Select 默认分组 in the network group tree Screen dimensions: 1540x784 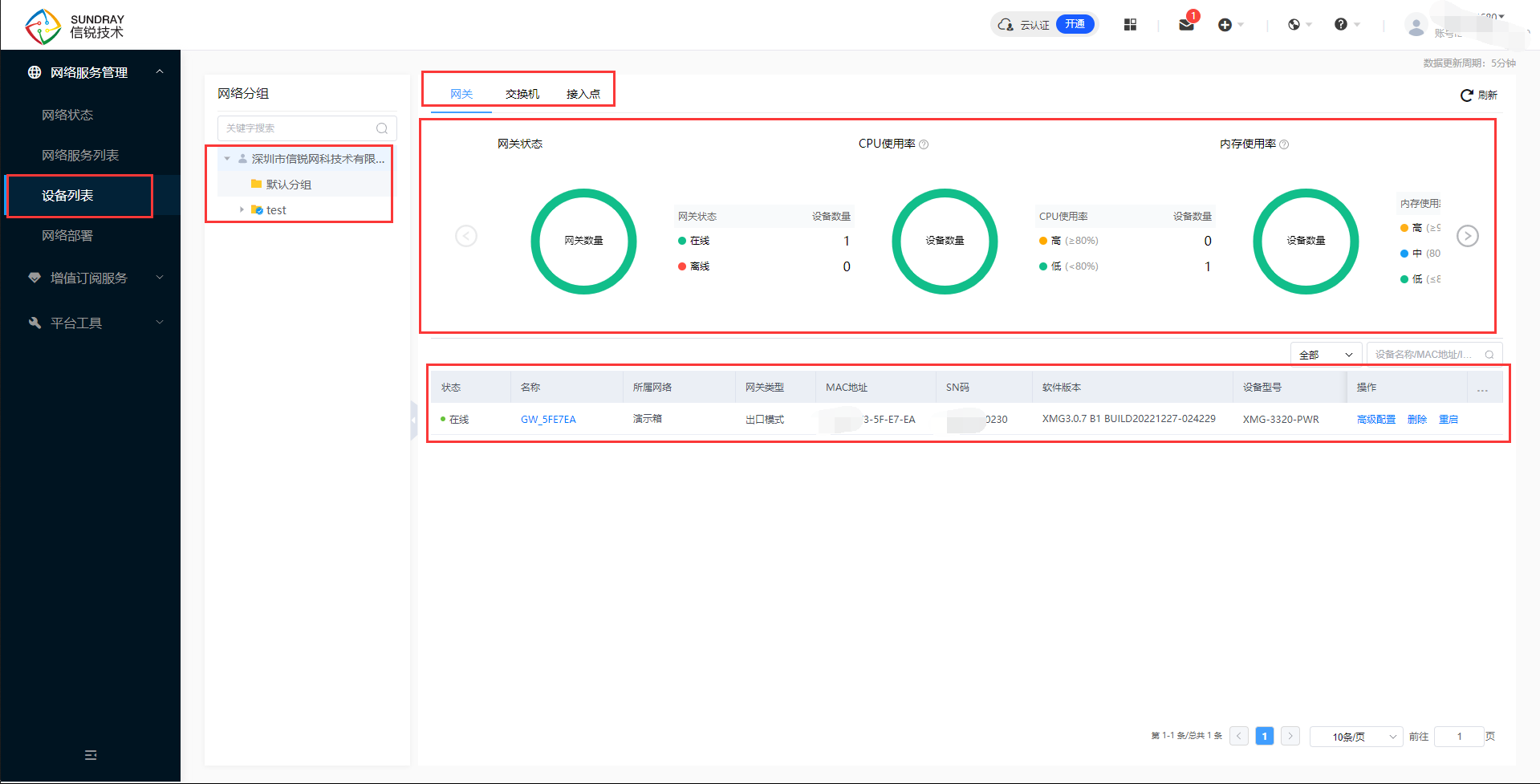289,185
